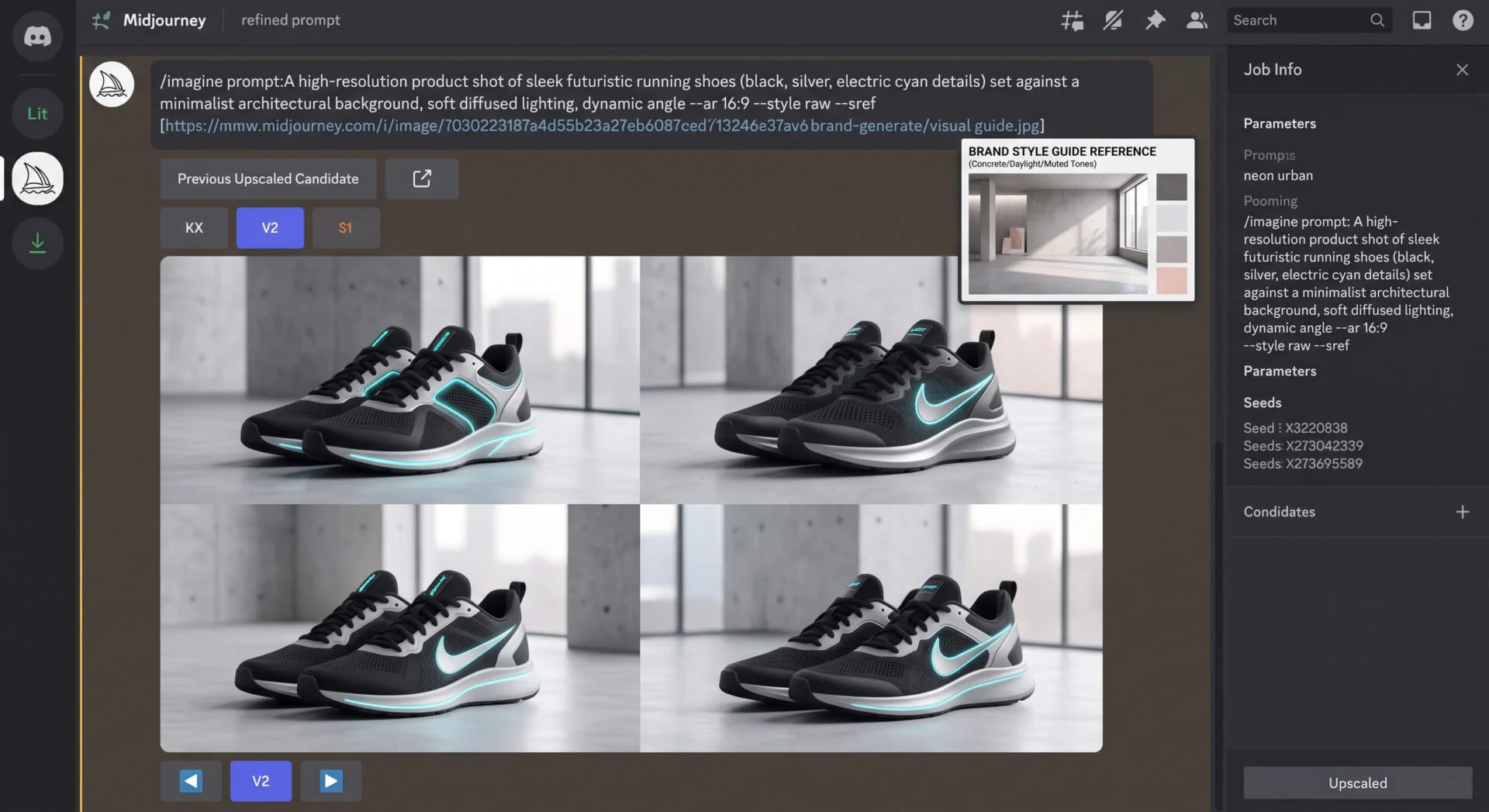Toggle notification mute bell icon

click(1113, 20)
